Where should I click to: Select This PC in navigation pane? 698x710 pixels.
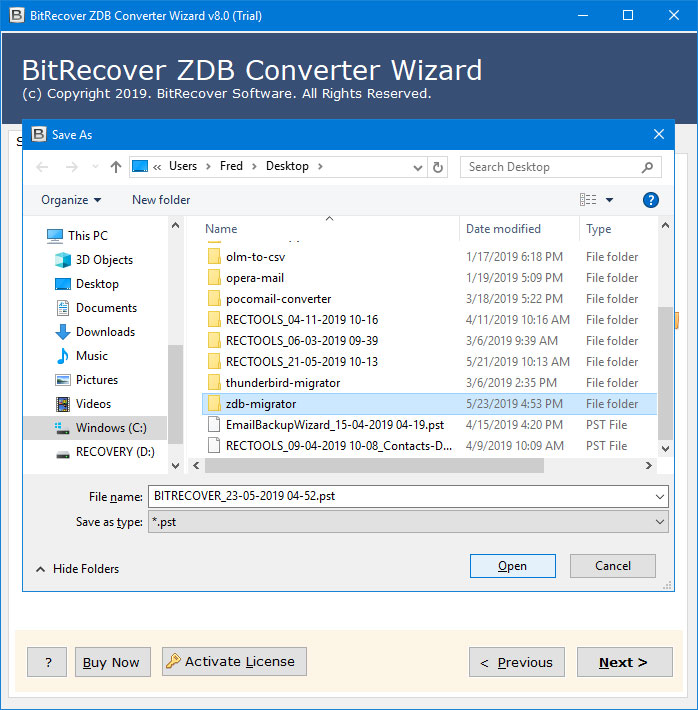(x=88, y=235)
